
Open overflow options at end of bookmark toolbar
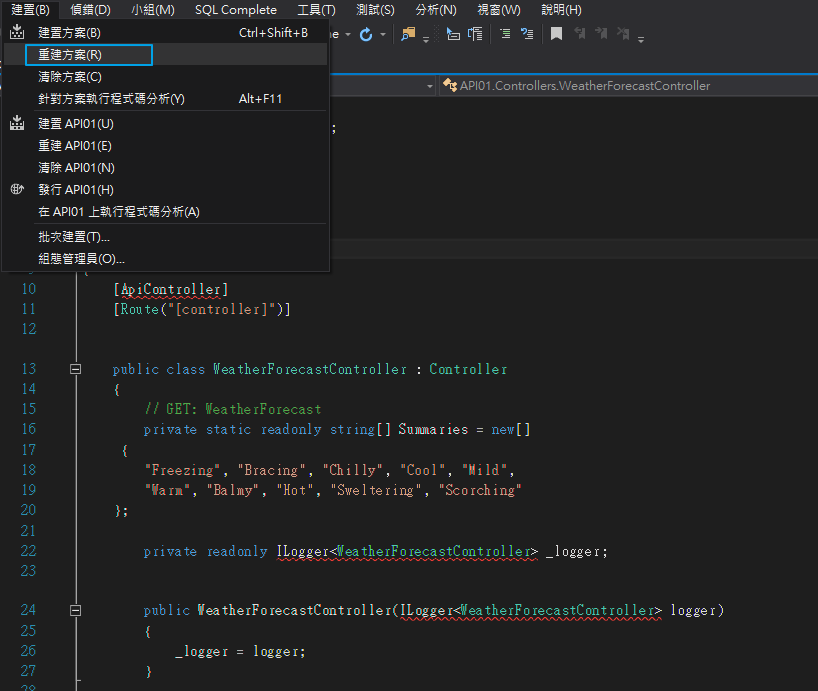tap(641, 39)
